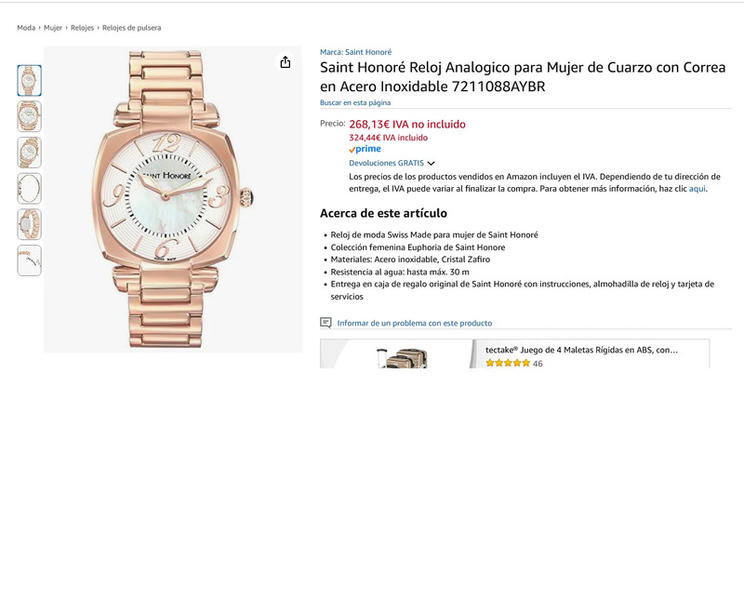Select the fifth watch thumbnail

pos(29,225)
